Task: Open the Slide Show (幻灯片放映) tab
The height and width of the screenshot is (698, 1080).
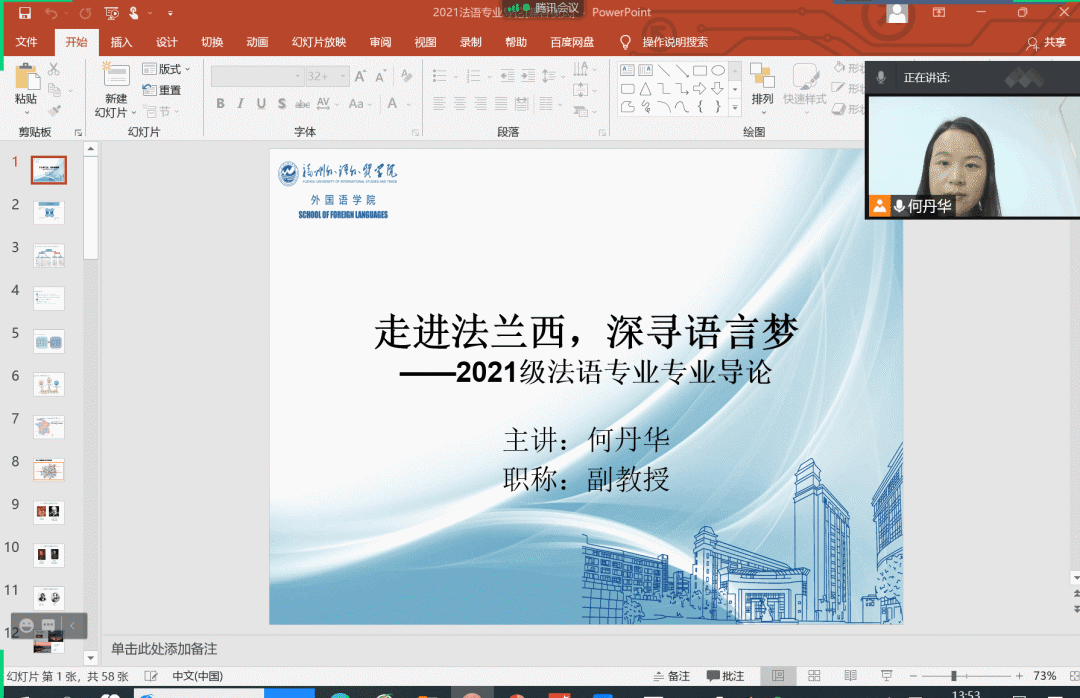Action: click(x=318, y=42)
